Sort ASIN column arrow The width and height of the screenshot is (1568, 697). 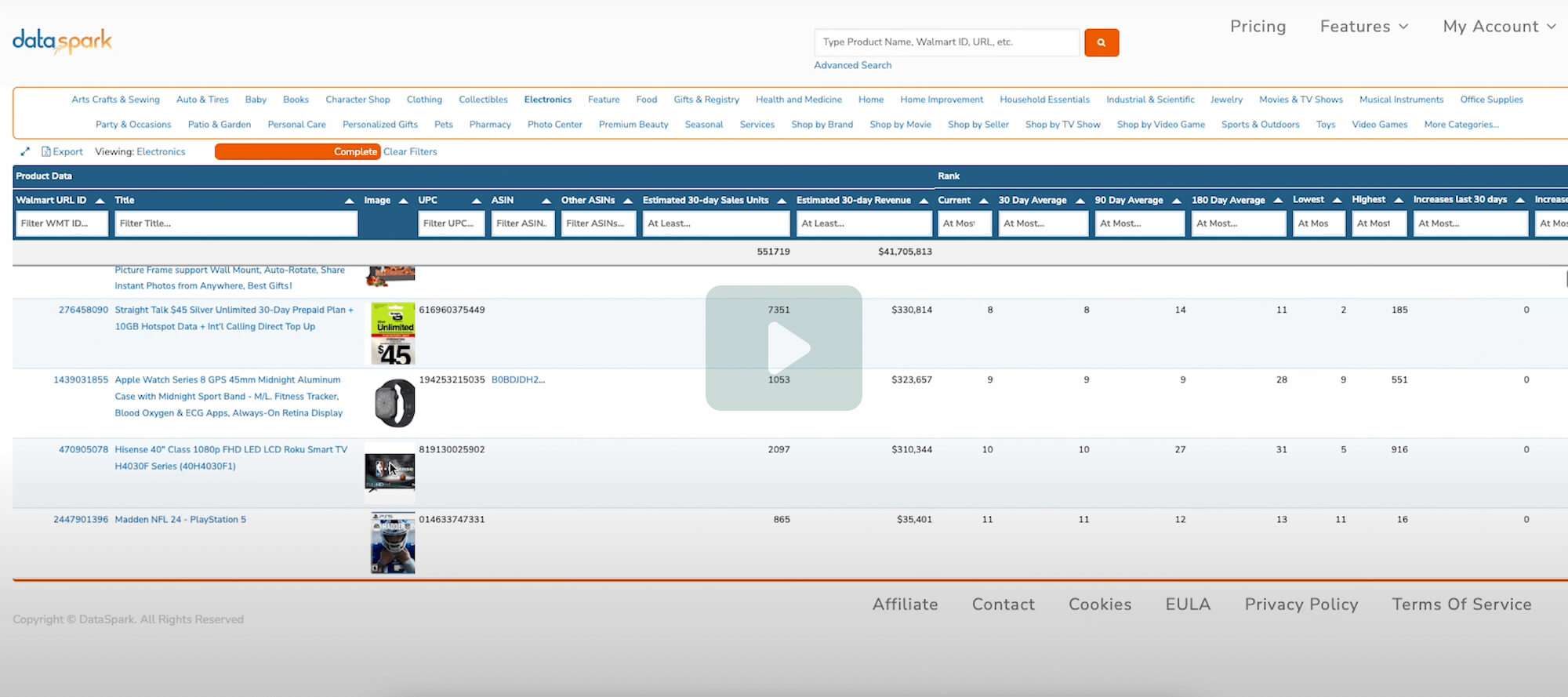point(546,201)
